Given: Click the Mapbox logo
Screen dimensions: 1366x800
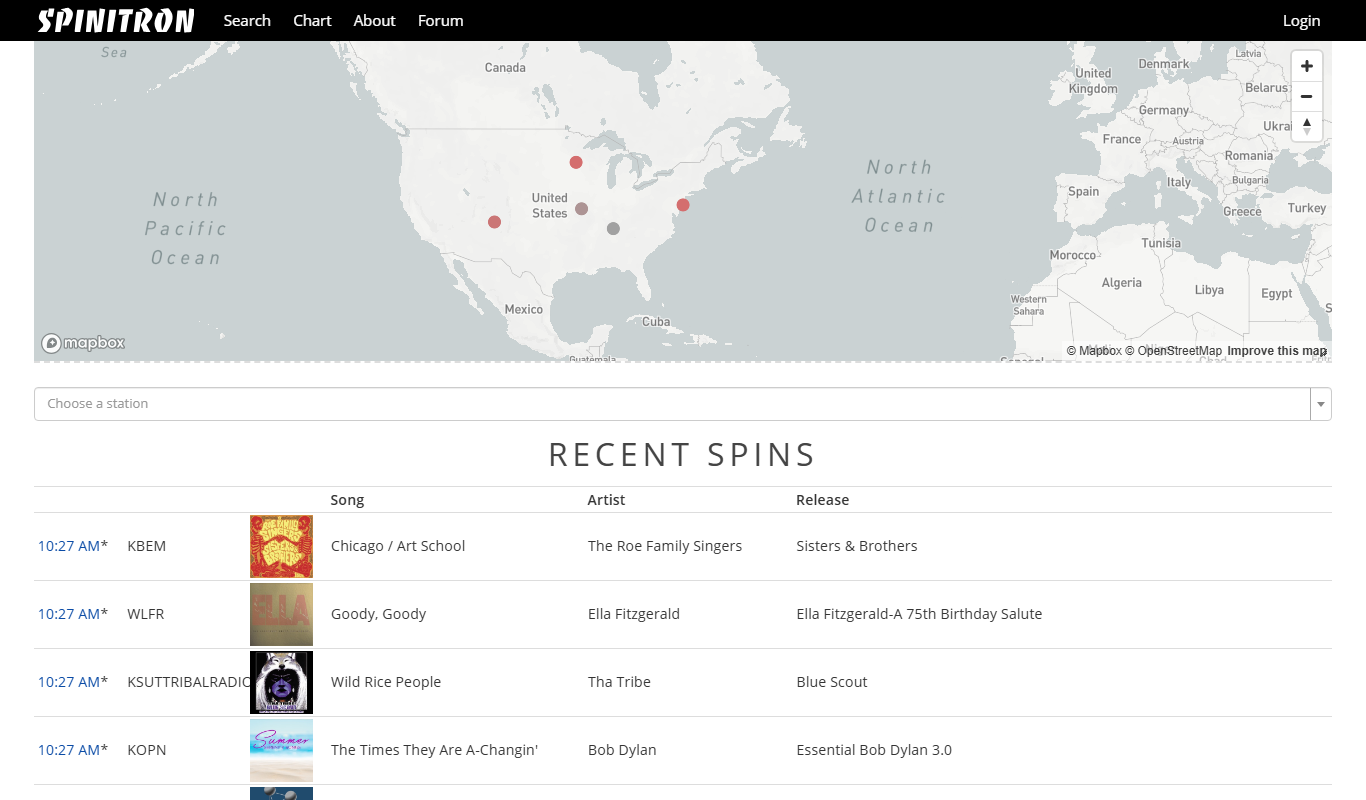Looking at the screenshot, I should (x=83, y=343).
